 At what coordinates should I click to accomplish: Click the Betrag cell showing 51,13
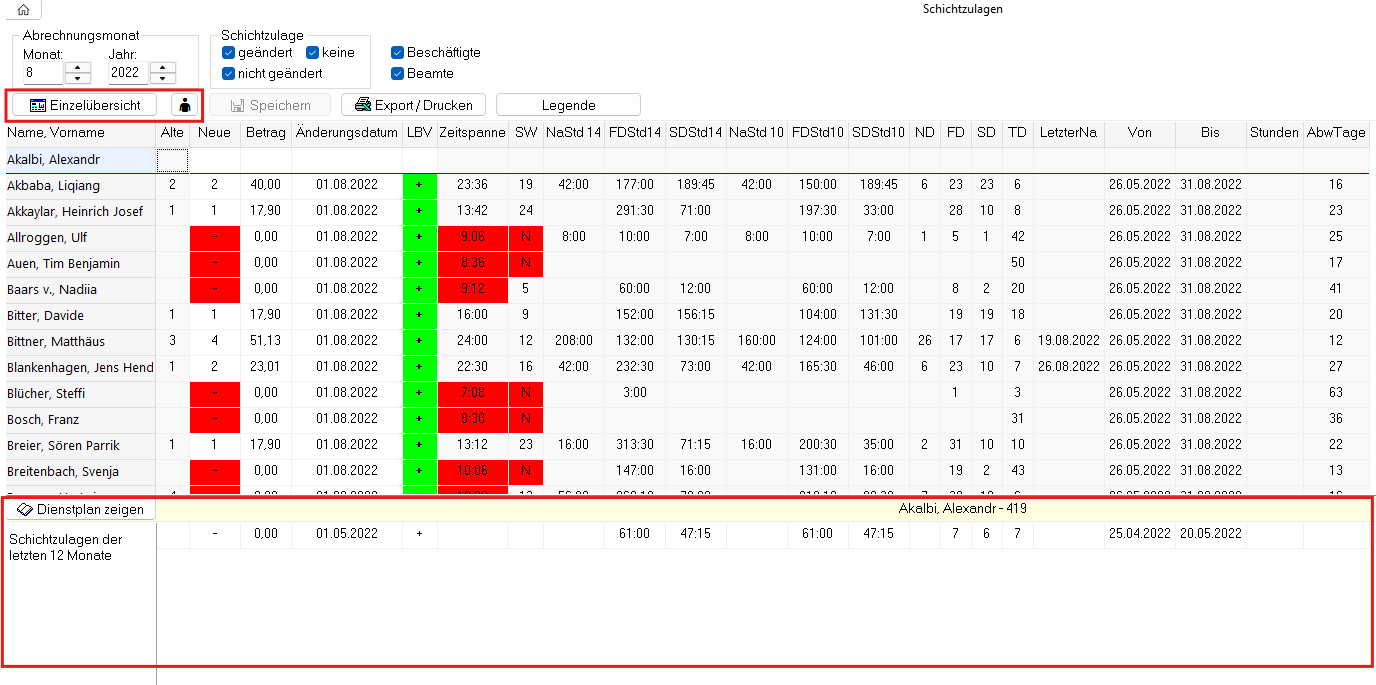coord(265,341)
